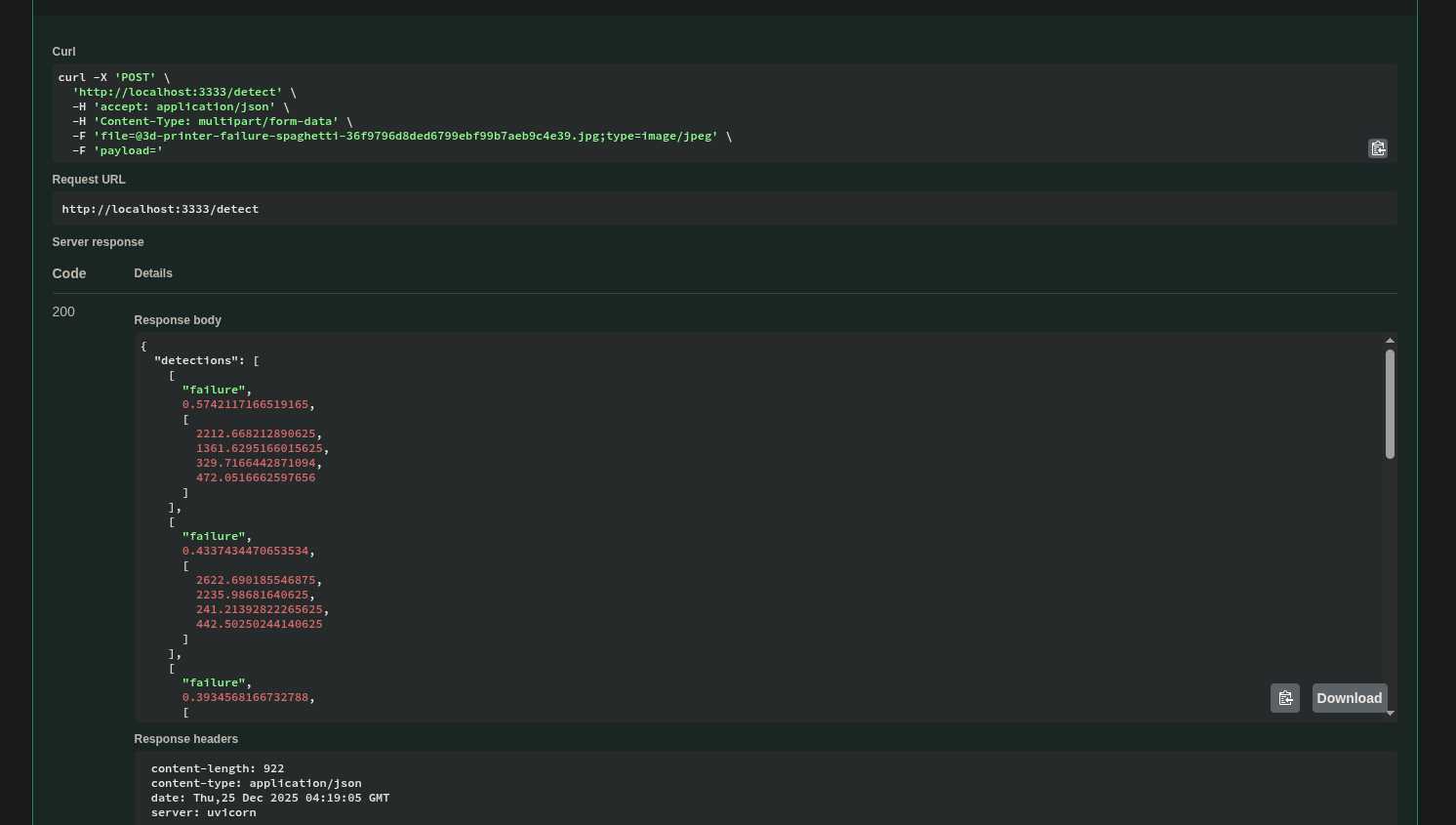
Task: Select the request URL http://localhost:3333/detect
Action: coord(160,209)
